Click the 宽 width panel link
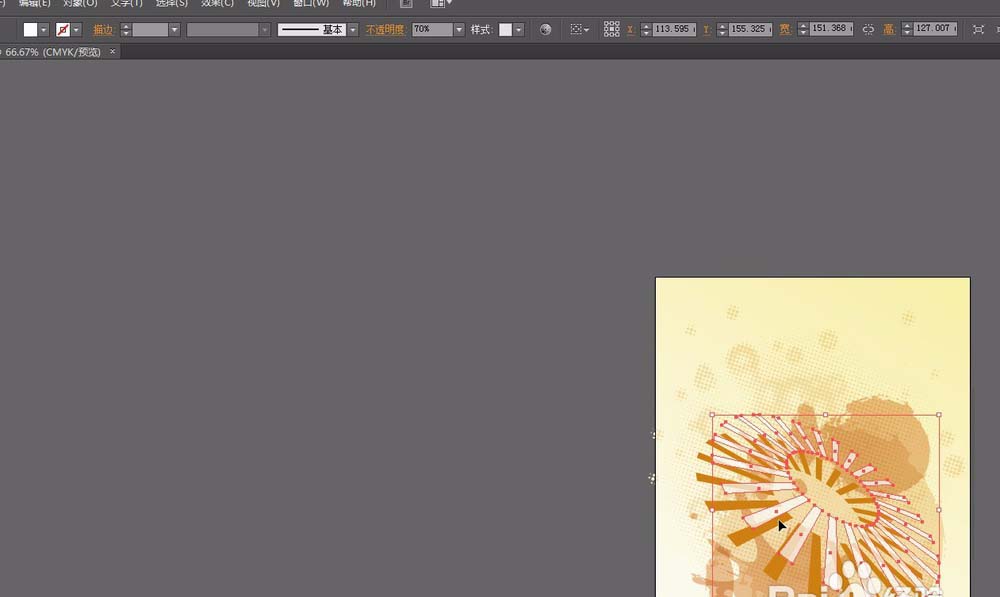The width and height of the screenshot is (1000, 597). 785,29
